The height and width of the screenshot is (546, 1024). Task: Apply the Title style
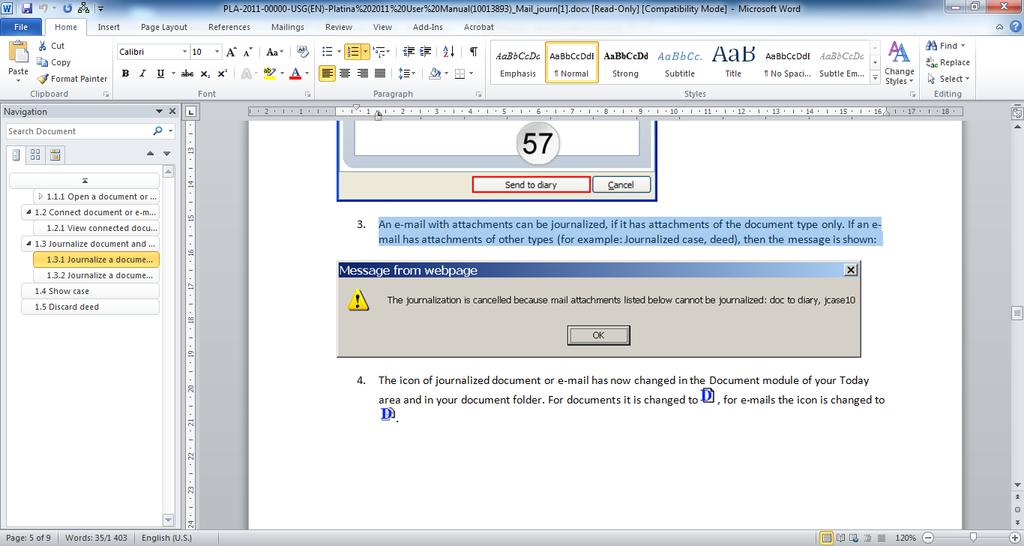733,62
